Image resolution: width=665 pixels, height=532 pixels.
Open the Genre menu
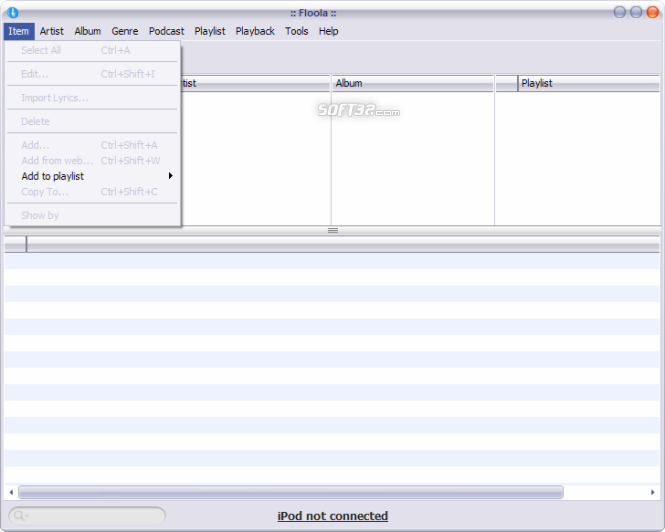click(125, 31)
